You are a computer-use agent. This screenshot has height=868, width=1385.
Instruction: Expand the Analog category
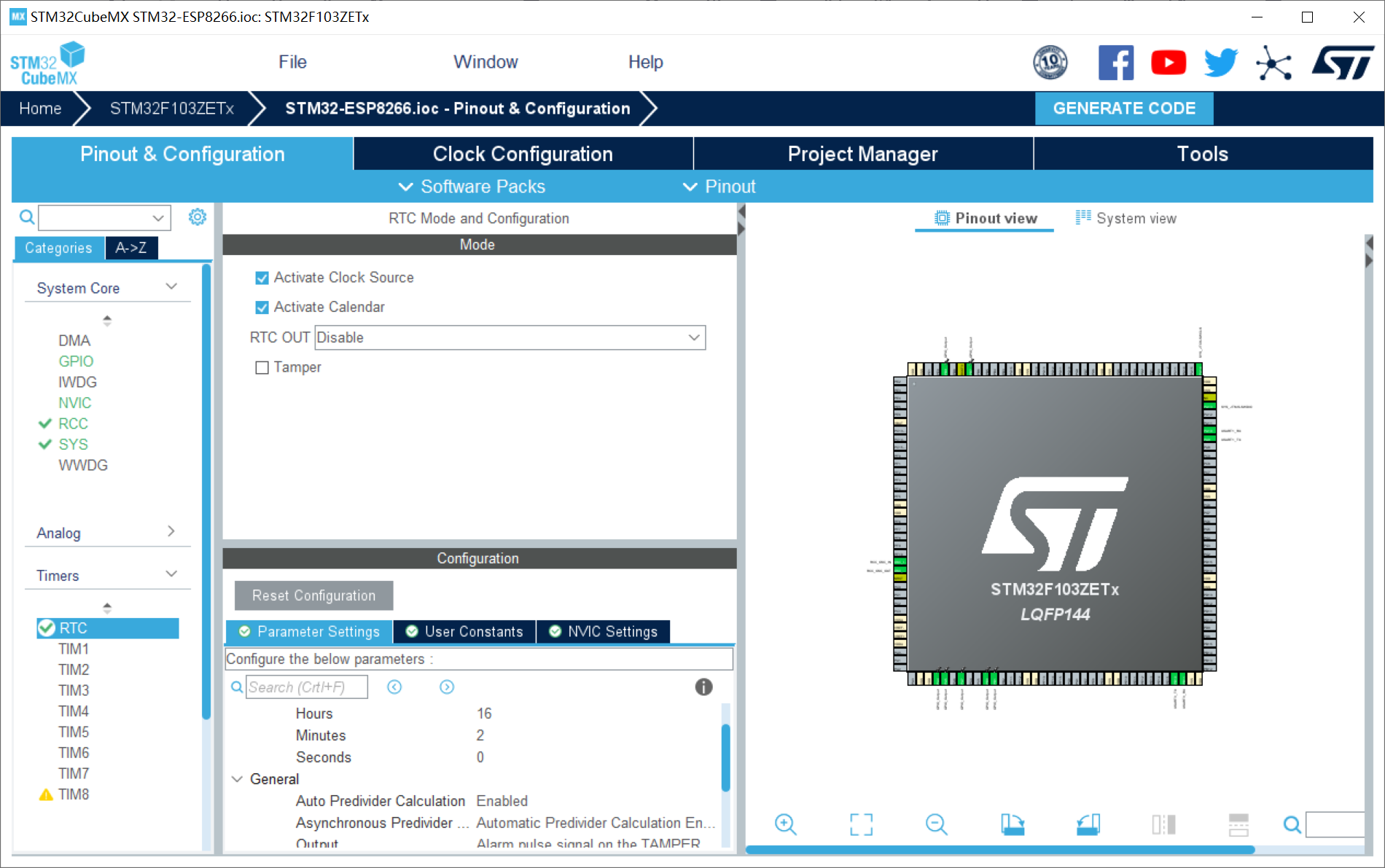point(171,531)
